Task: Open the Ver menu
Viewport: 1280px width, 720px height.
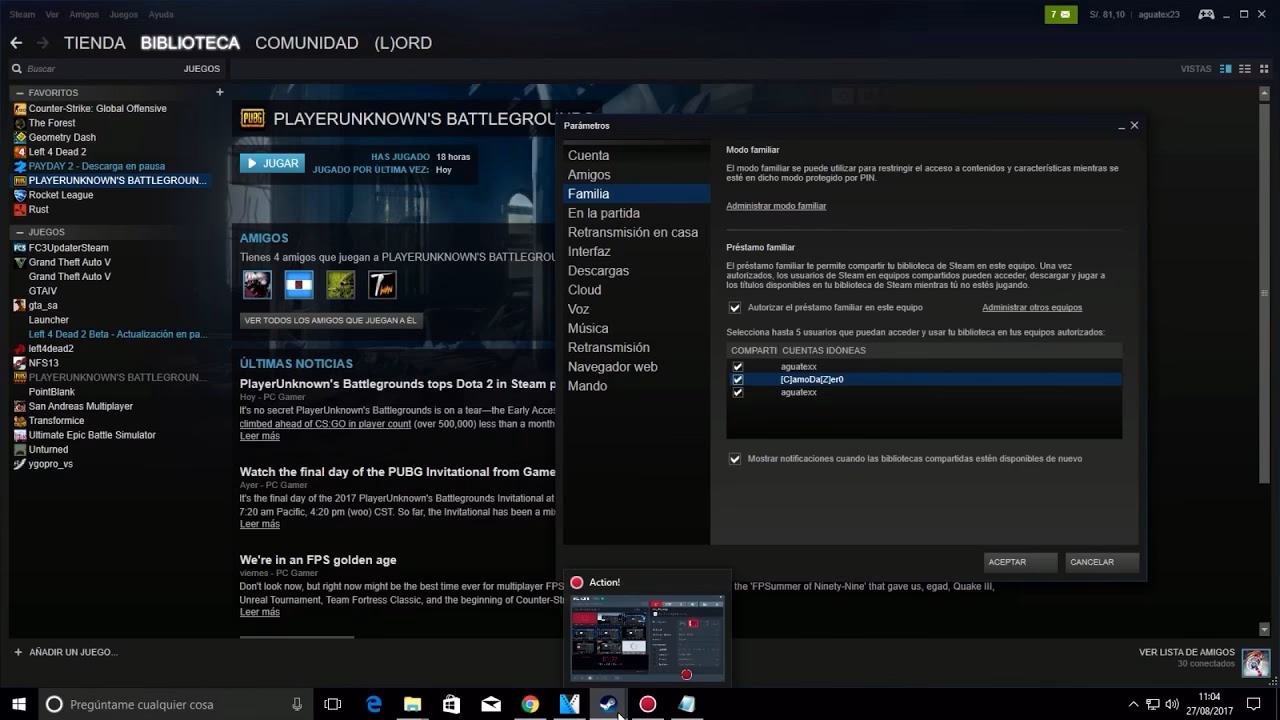Action: 52,15
